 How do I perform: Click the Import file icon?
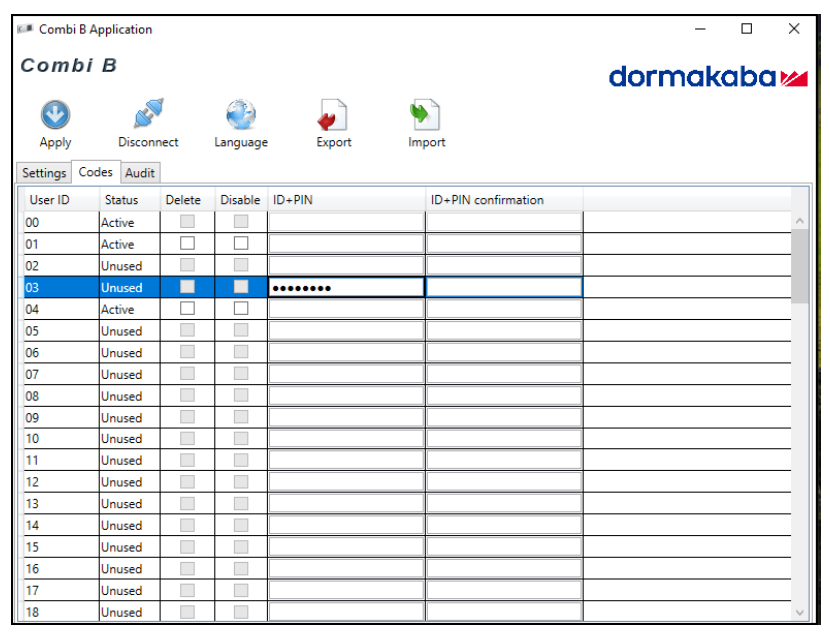[426, 115]
